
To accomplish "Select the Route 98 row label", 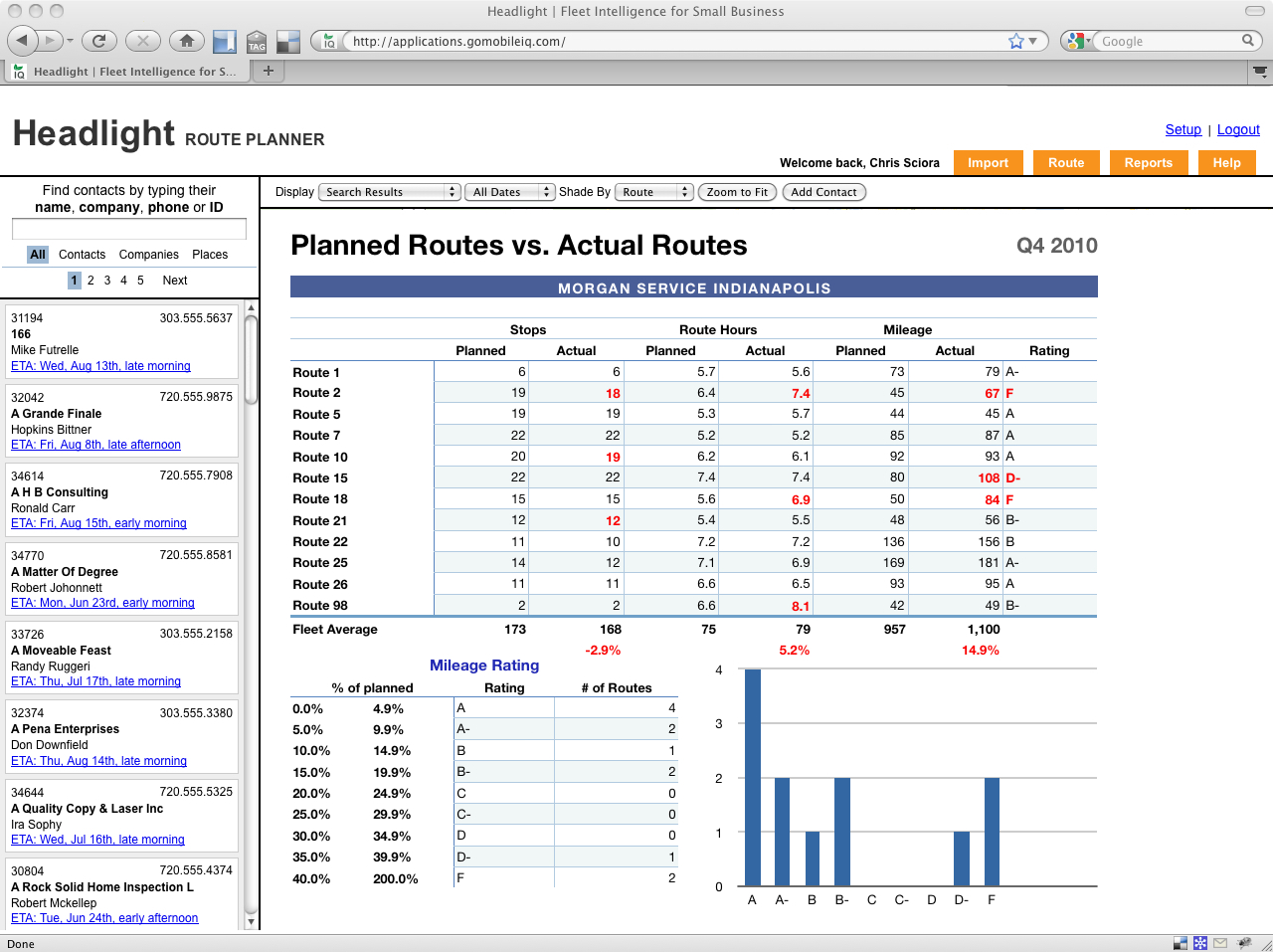I will [320, 606].
